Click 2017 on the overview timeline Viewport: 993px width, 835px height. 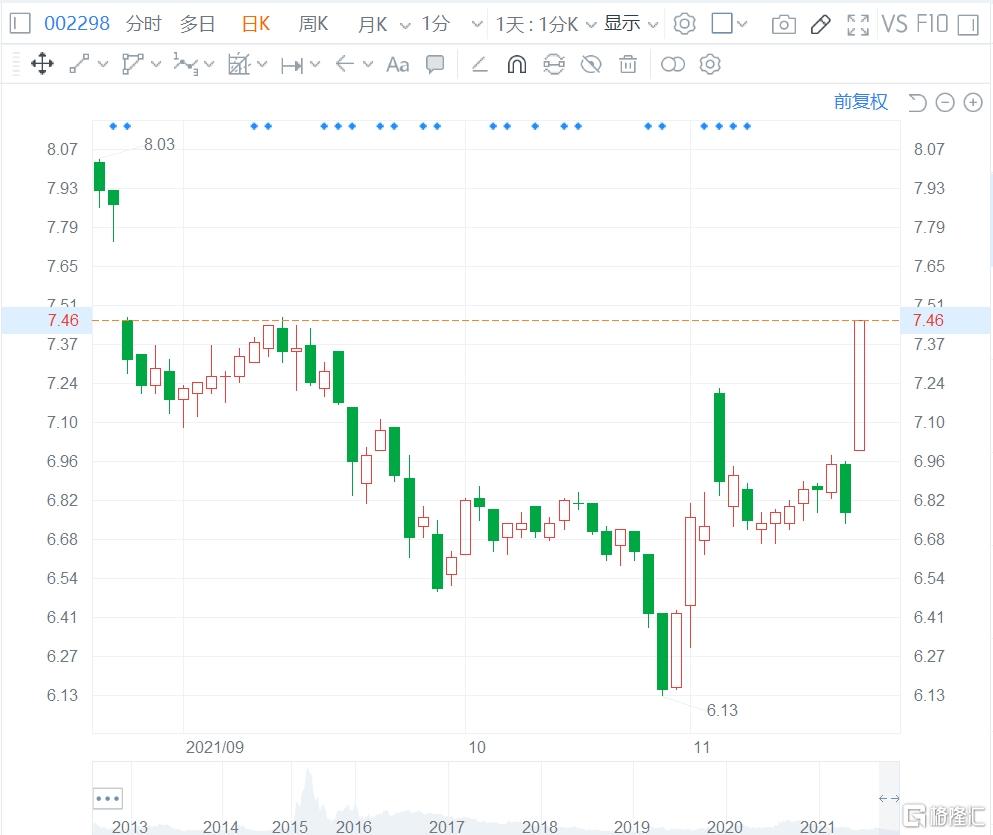446,826
